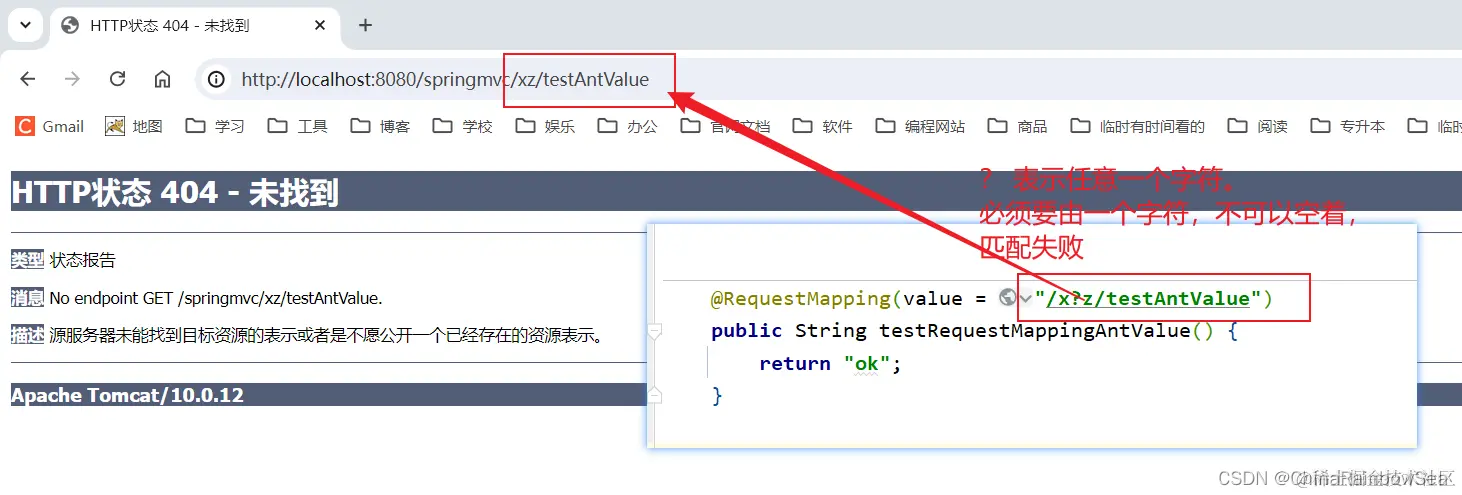Open a new browser tab
Viewport: 1462px width, 495px height.
(x=365, y=25)
